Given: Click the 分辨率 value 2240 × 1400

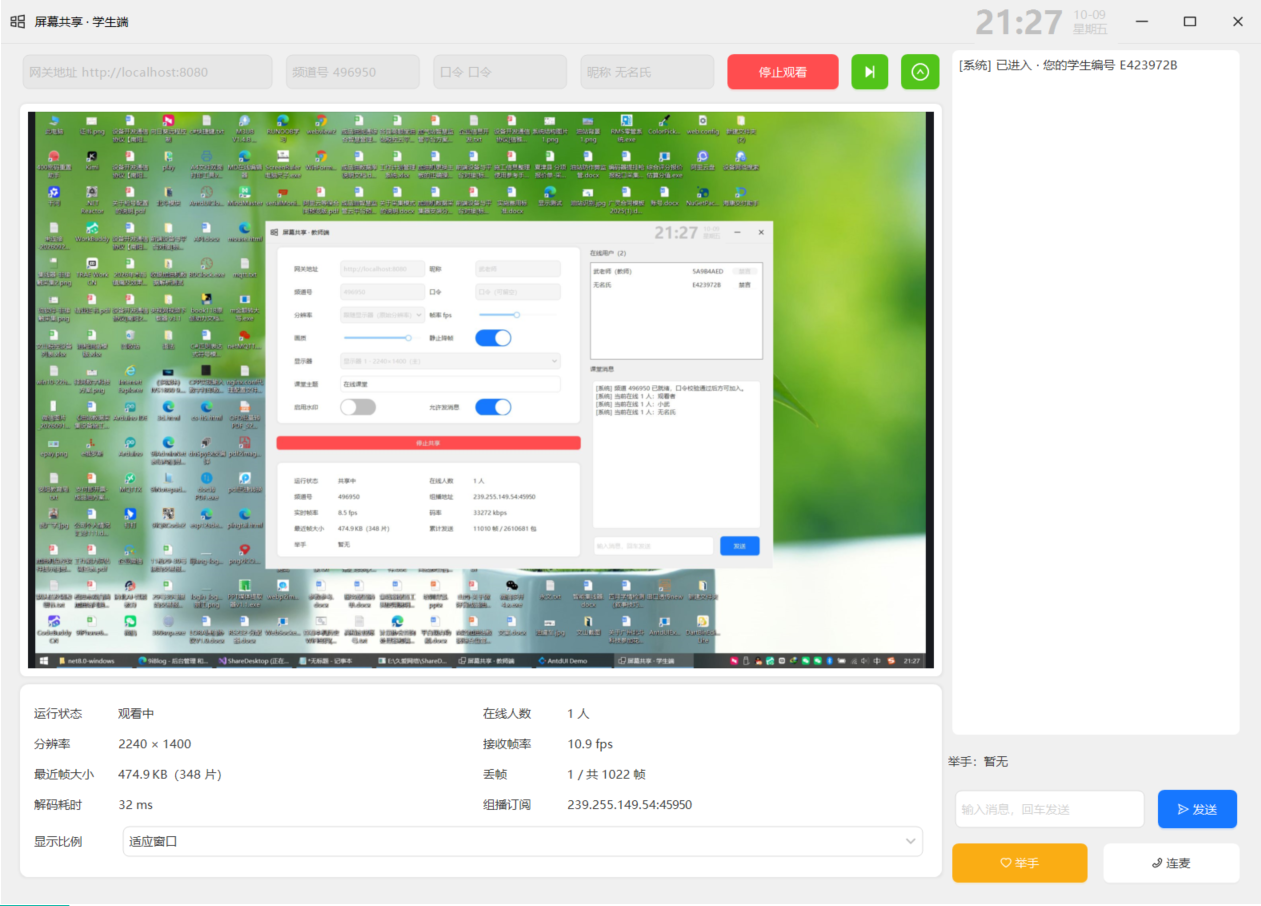Looking at the screenshot, I should (154, 744).
